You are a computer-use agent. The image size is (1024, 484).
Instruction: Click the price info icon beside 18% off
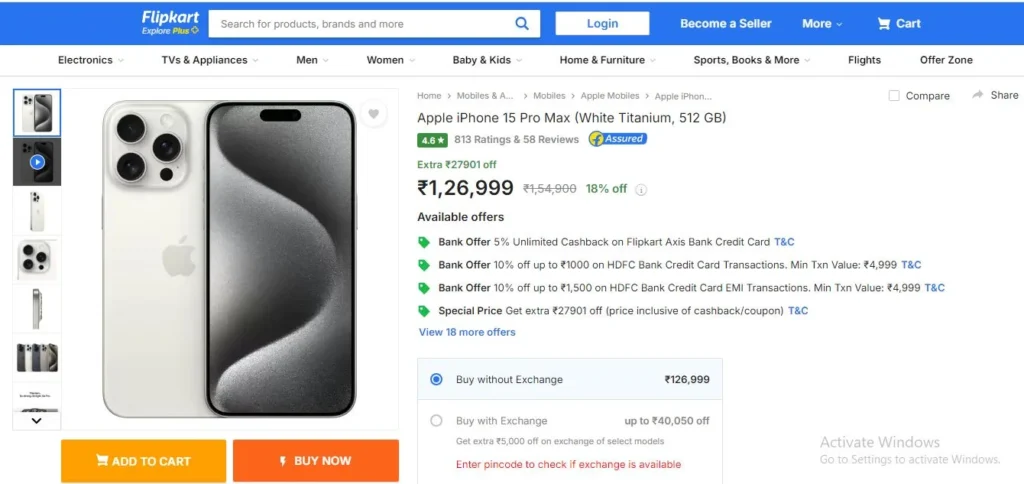641,189
